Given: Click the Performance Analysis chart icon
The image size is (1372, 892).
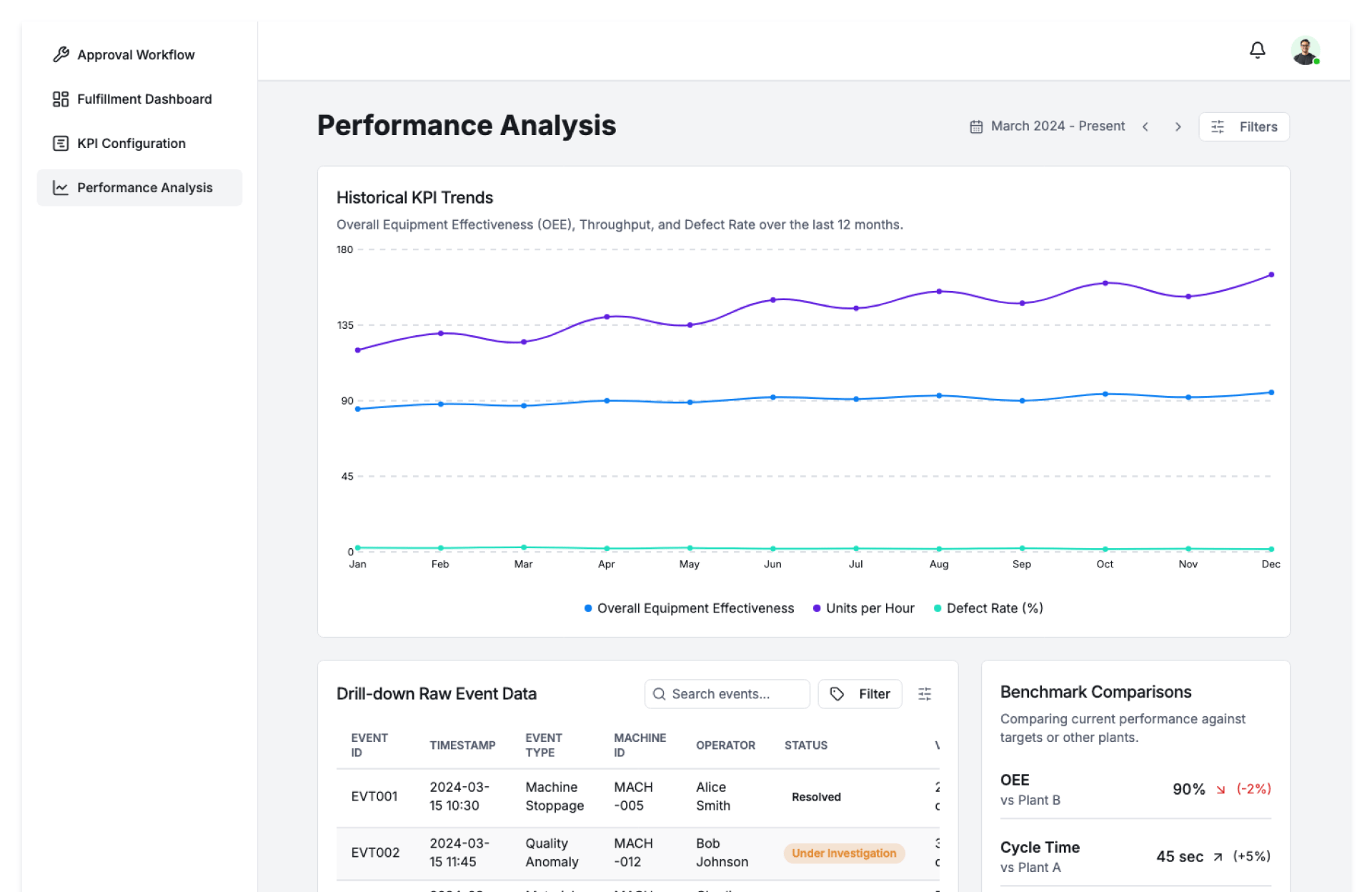Looking at the screenshot, I should click(x=61, y=187).
